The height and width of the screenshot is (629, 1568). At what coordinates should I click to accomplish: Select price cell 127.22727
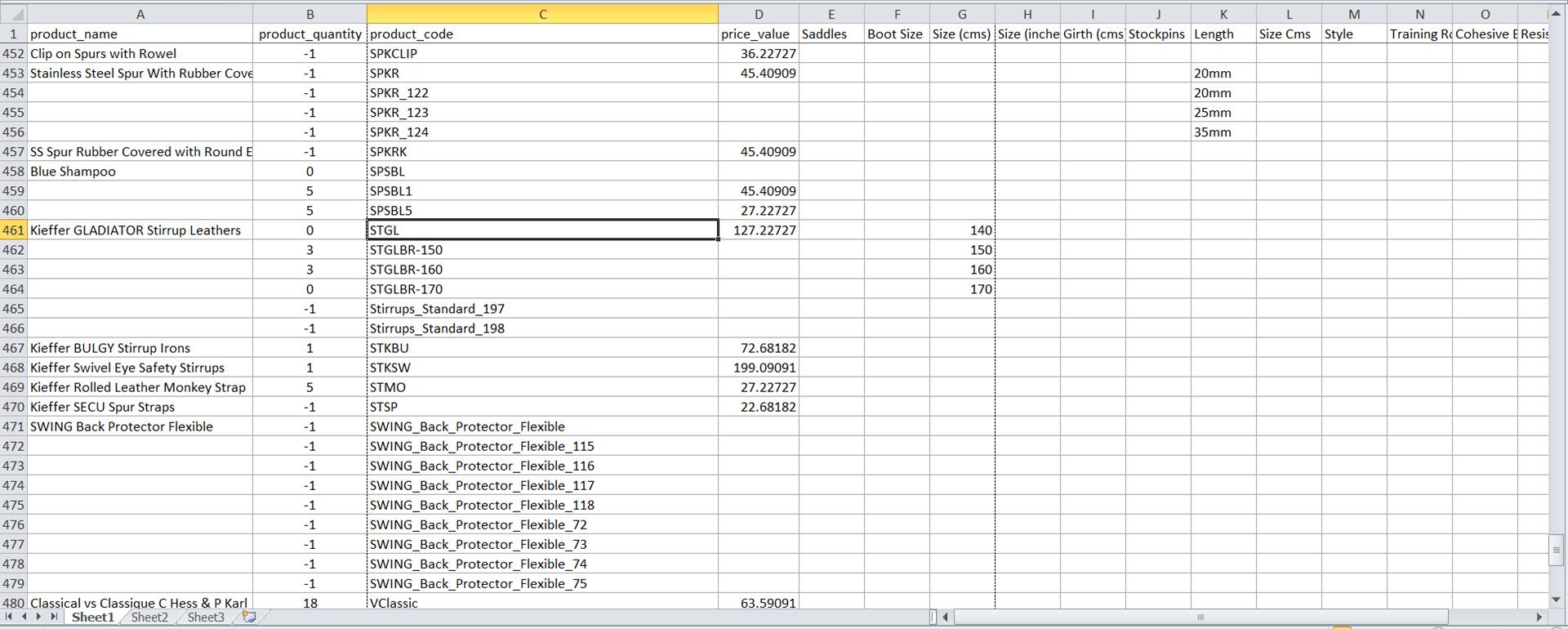point(759,230)
